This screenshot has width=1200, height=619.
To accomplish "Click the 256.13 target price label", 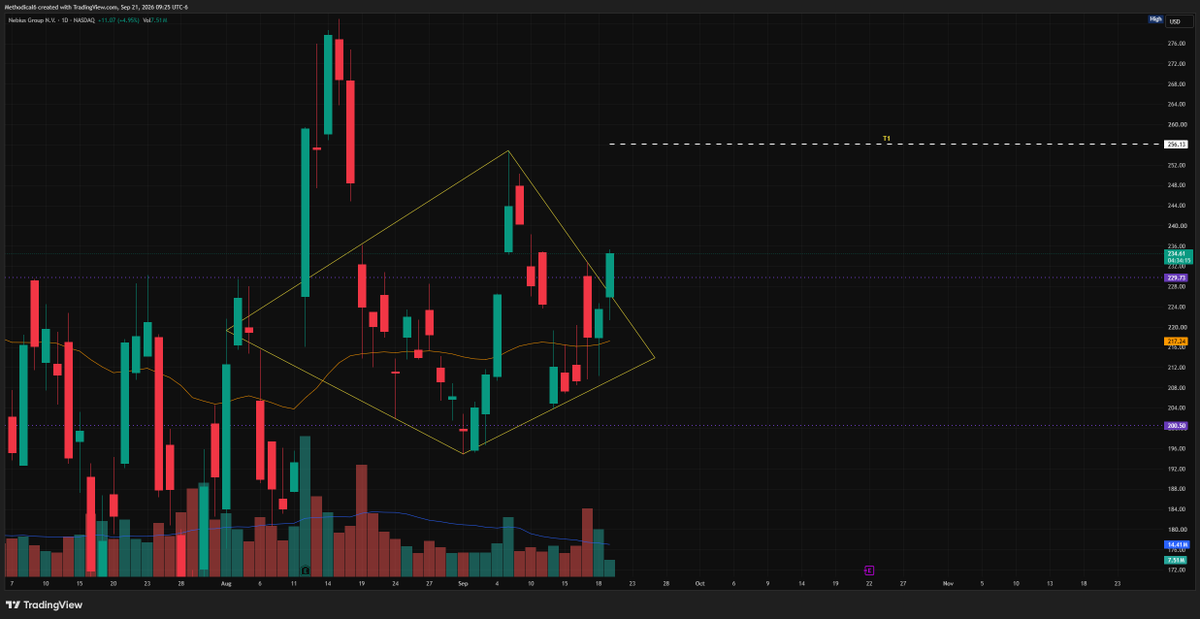I will [1176, 145].
